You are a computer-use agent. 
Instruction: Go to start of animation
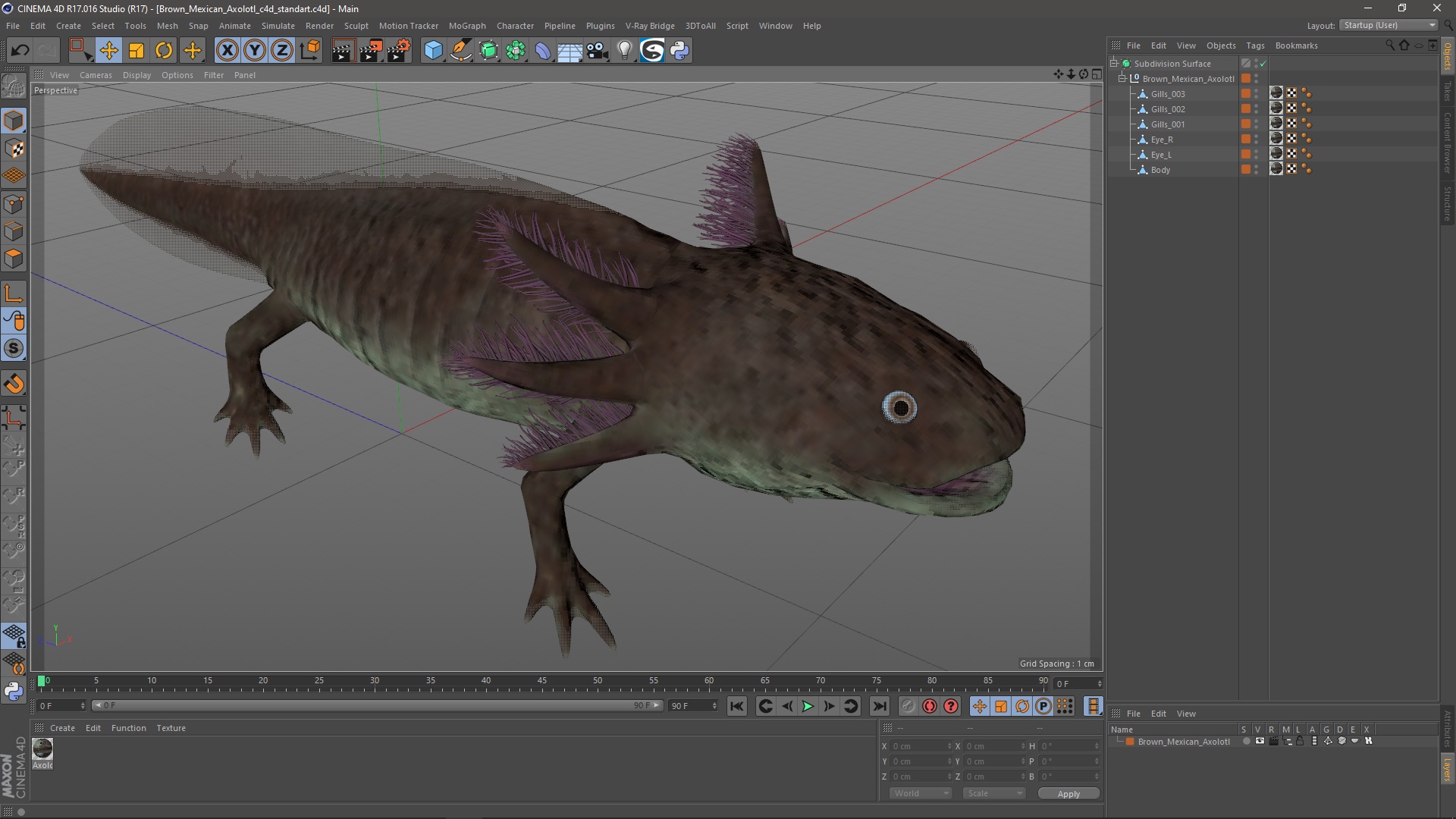[x=736, y=707]
